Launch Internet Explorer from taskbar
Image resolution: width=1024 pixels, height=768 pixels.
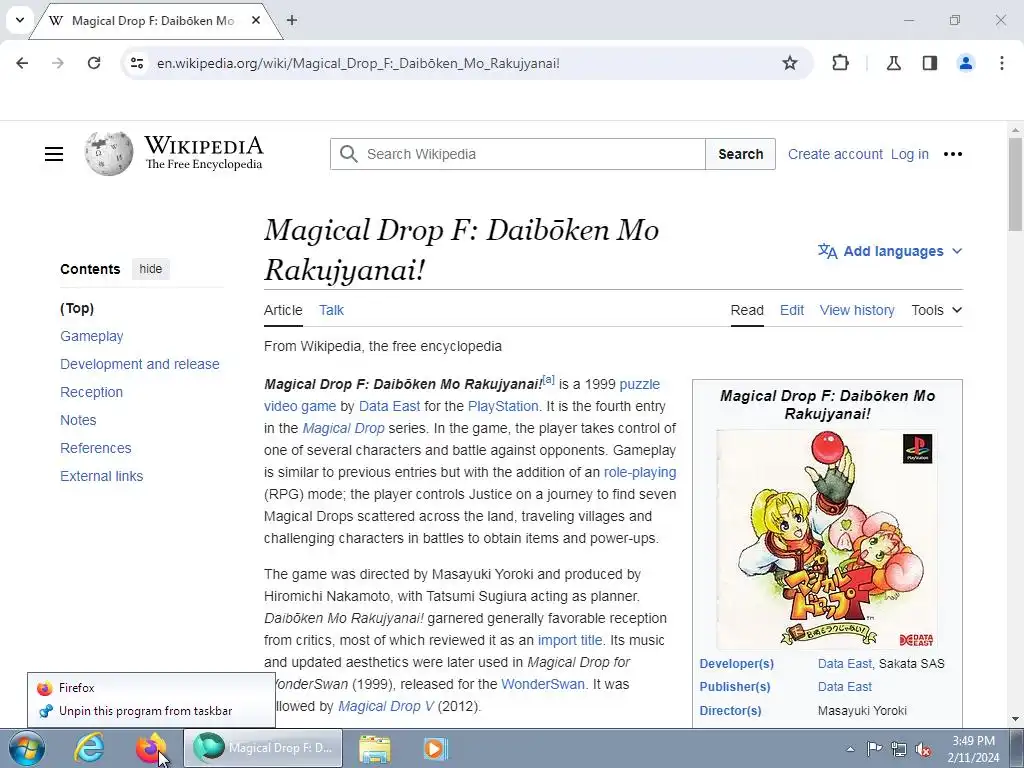(x=89, y=748)
